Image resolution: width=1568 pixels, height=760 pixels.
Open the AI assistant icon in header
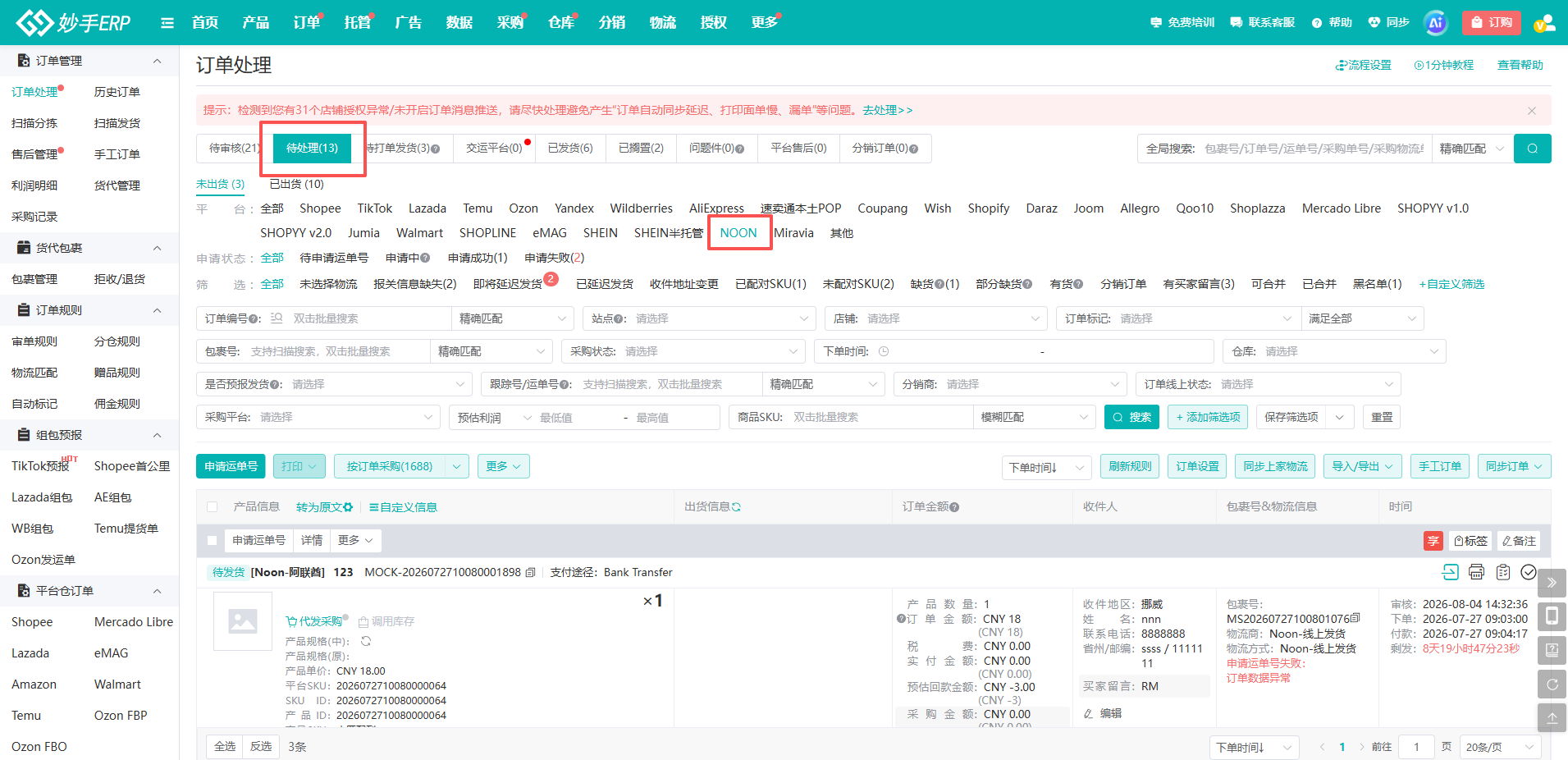pyautogui.click(x=1435, y=23)
